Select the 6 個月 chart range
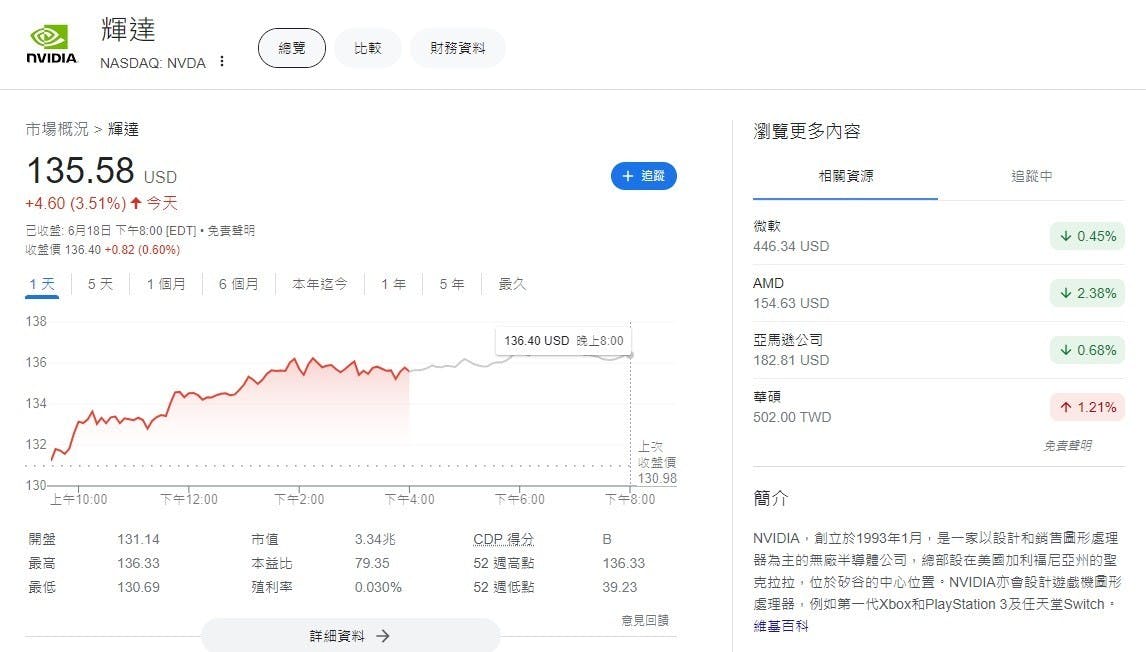1146x652 pixels. (239, 284)
